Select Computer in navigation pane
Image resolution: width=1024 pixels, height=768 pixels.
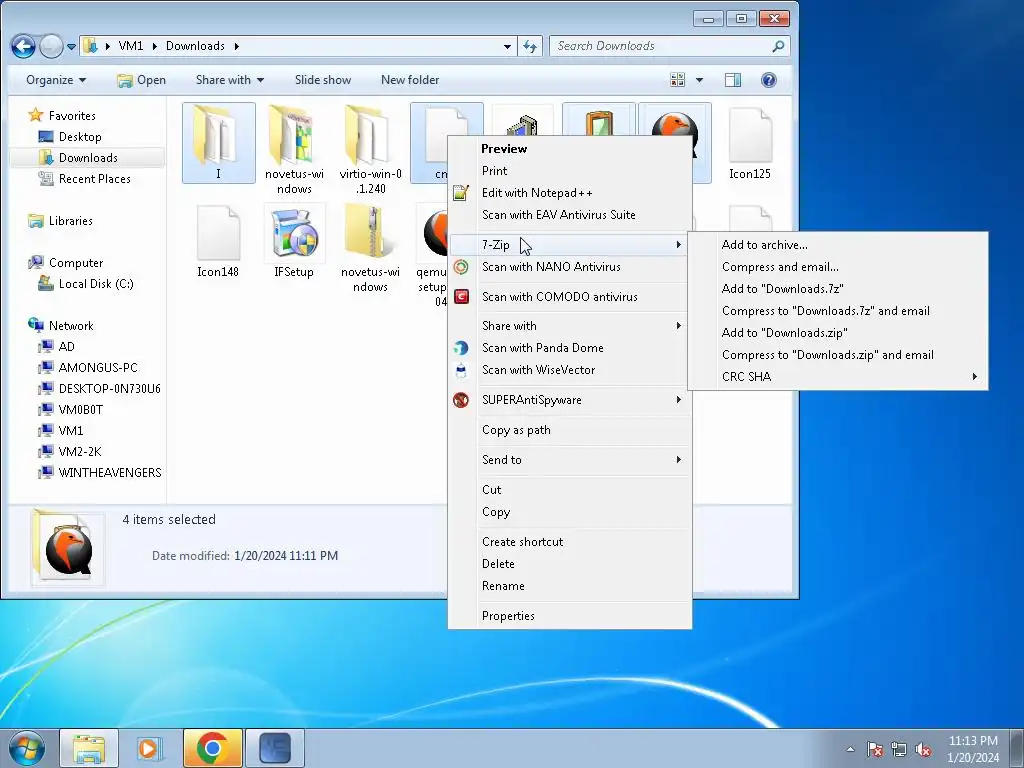point(65,263)
